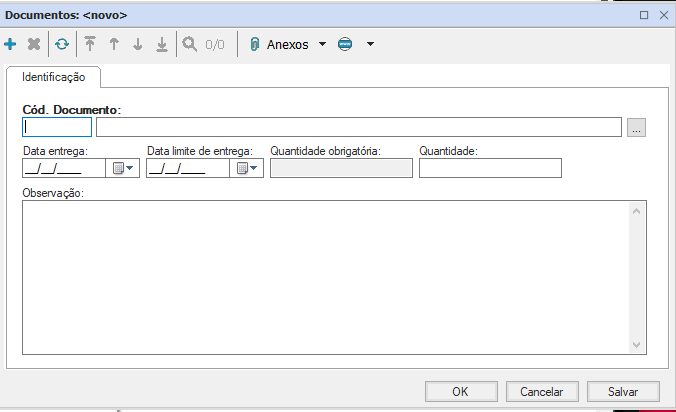Click the magnifier search icon
Screen dimensions: 676x412
[189, 44]
